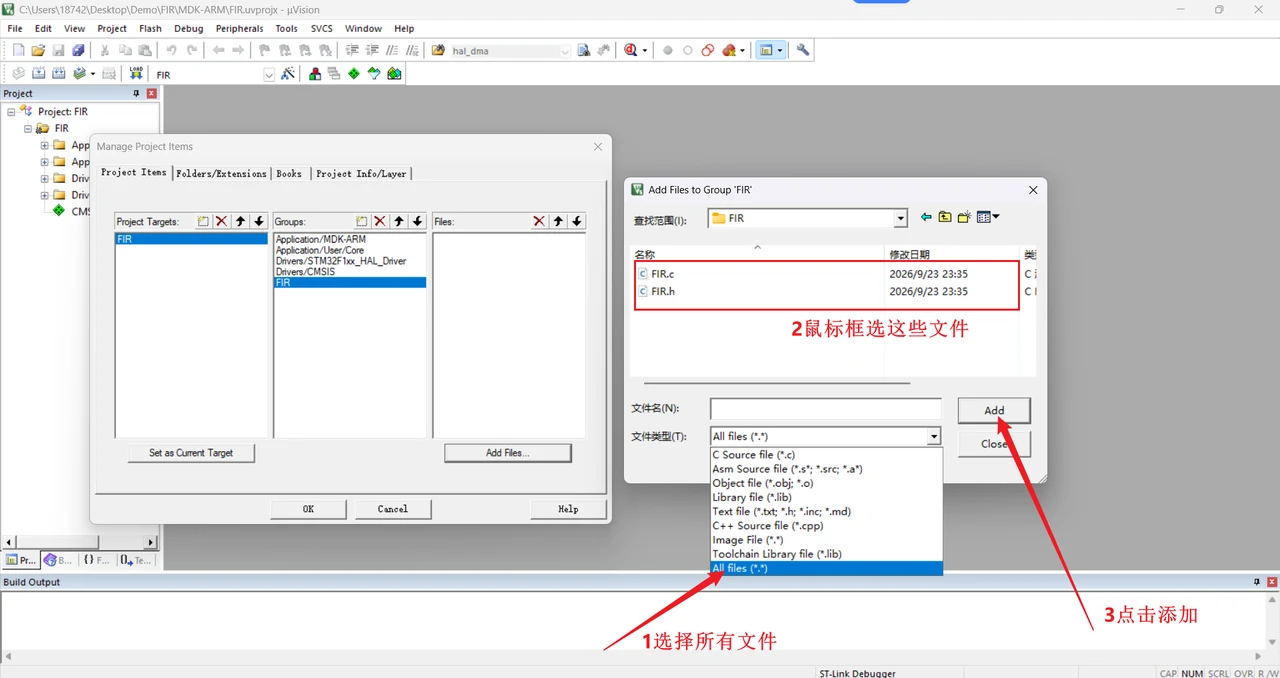Click the Download LOAD icon
Image resolution: width=1280 pixels, height=678 pixels.
click(136, 74)
